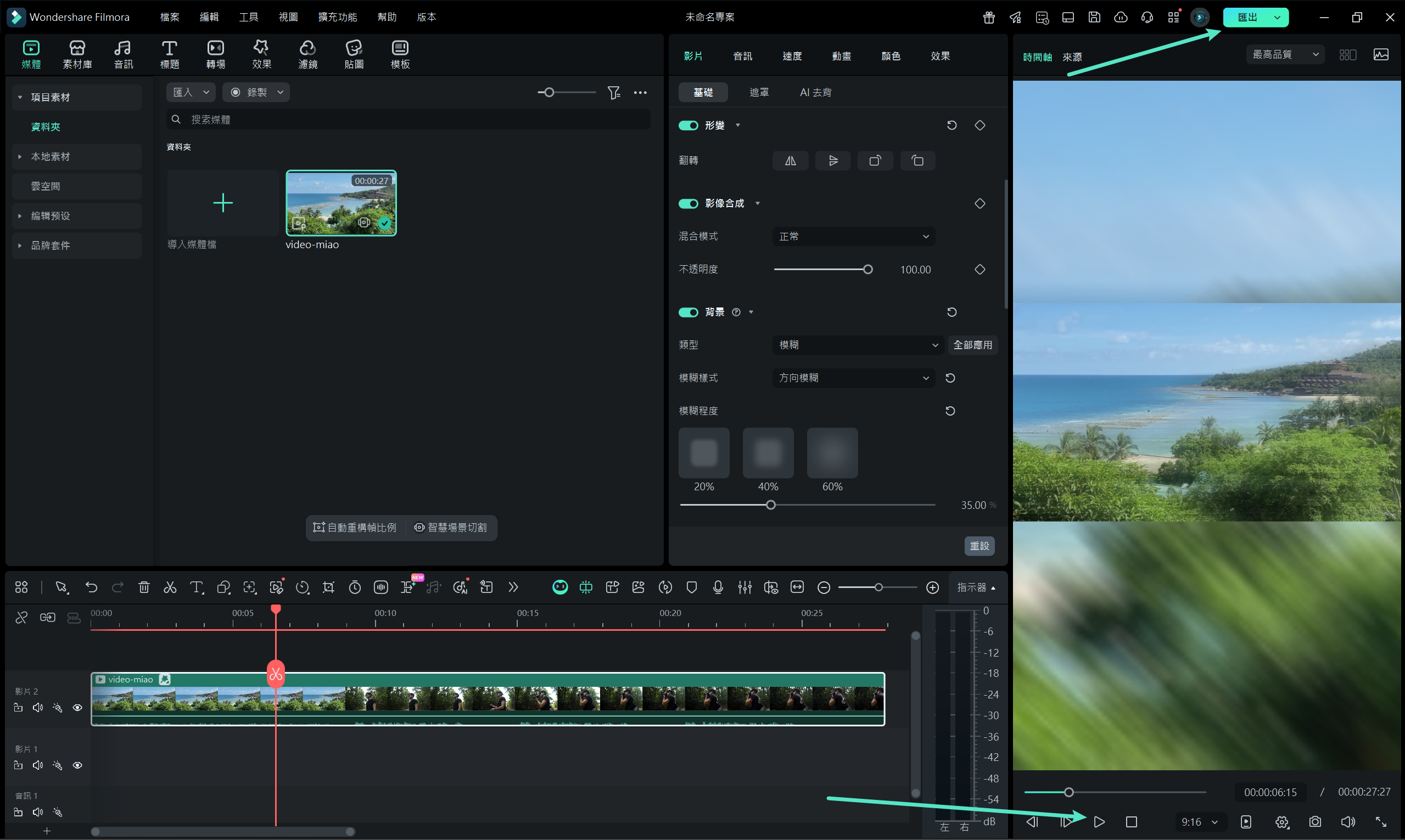Click the delete trash icon in timeline toolbar
The image size is (1405, 840).
click(144, 587)
